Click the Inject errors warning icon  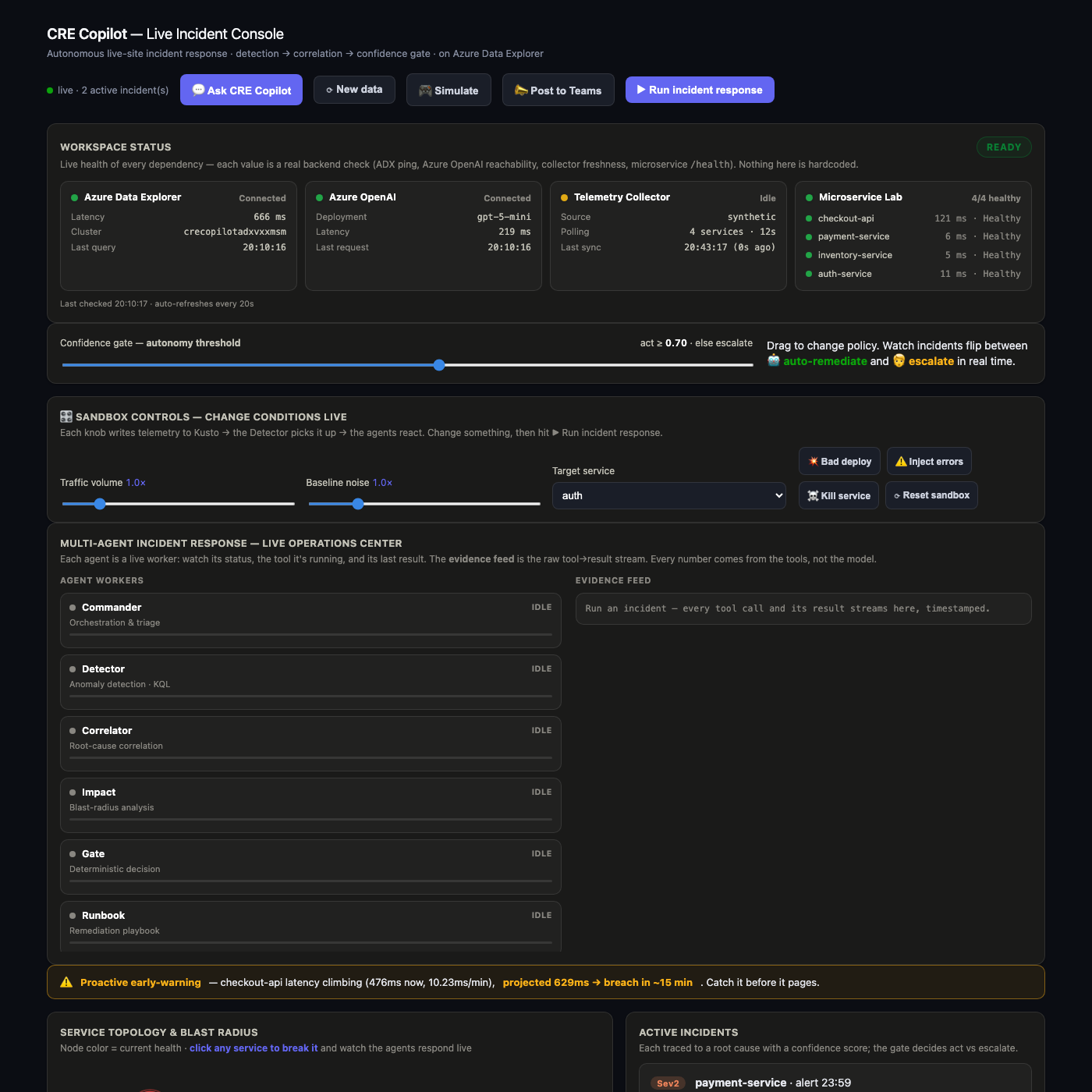(901, 461)
